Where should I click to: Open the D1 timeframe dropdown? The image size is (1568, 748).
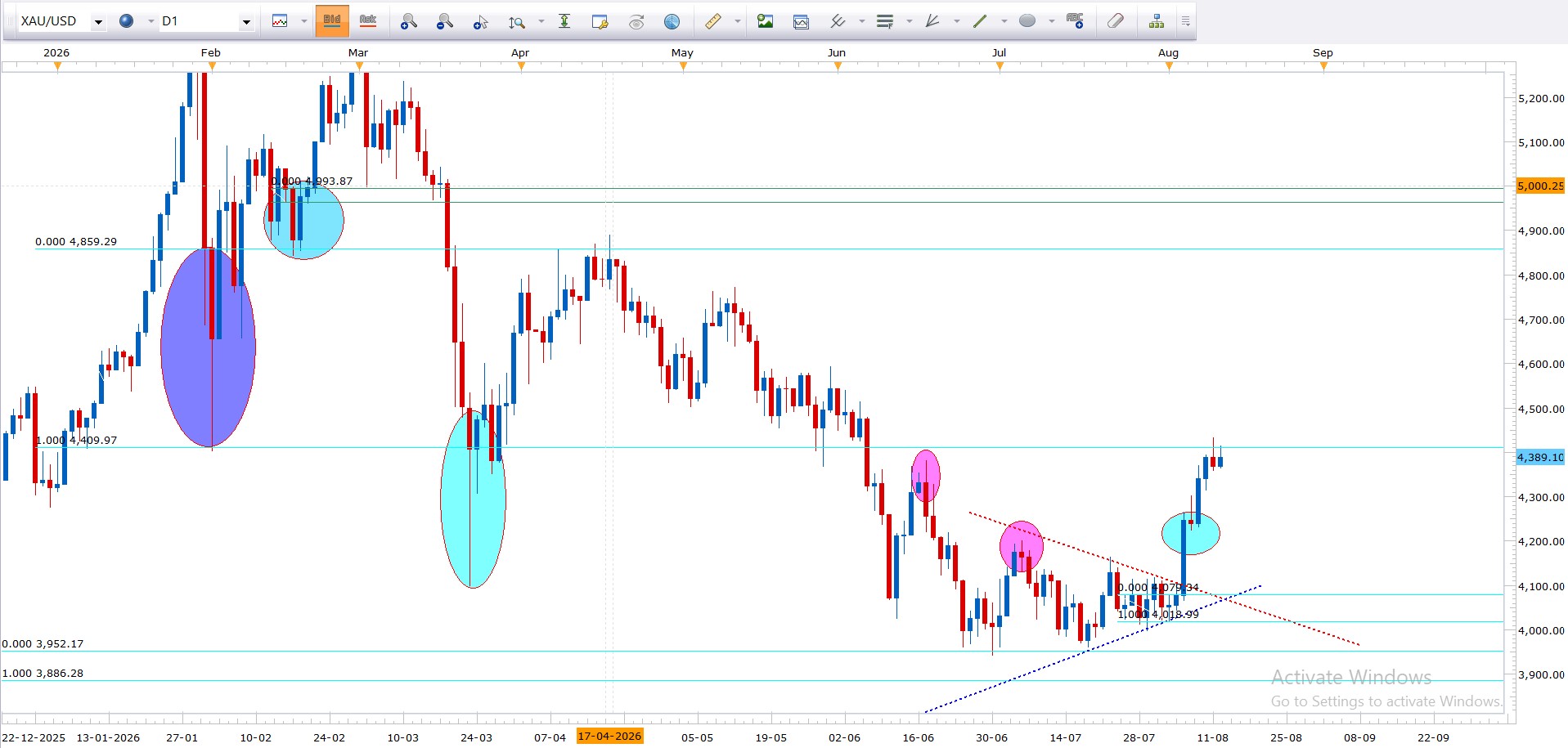pyautogui.click(x=246, y=22)
